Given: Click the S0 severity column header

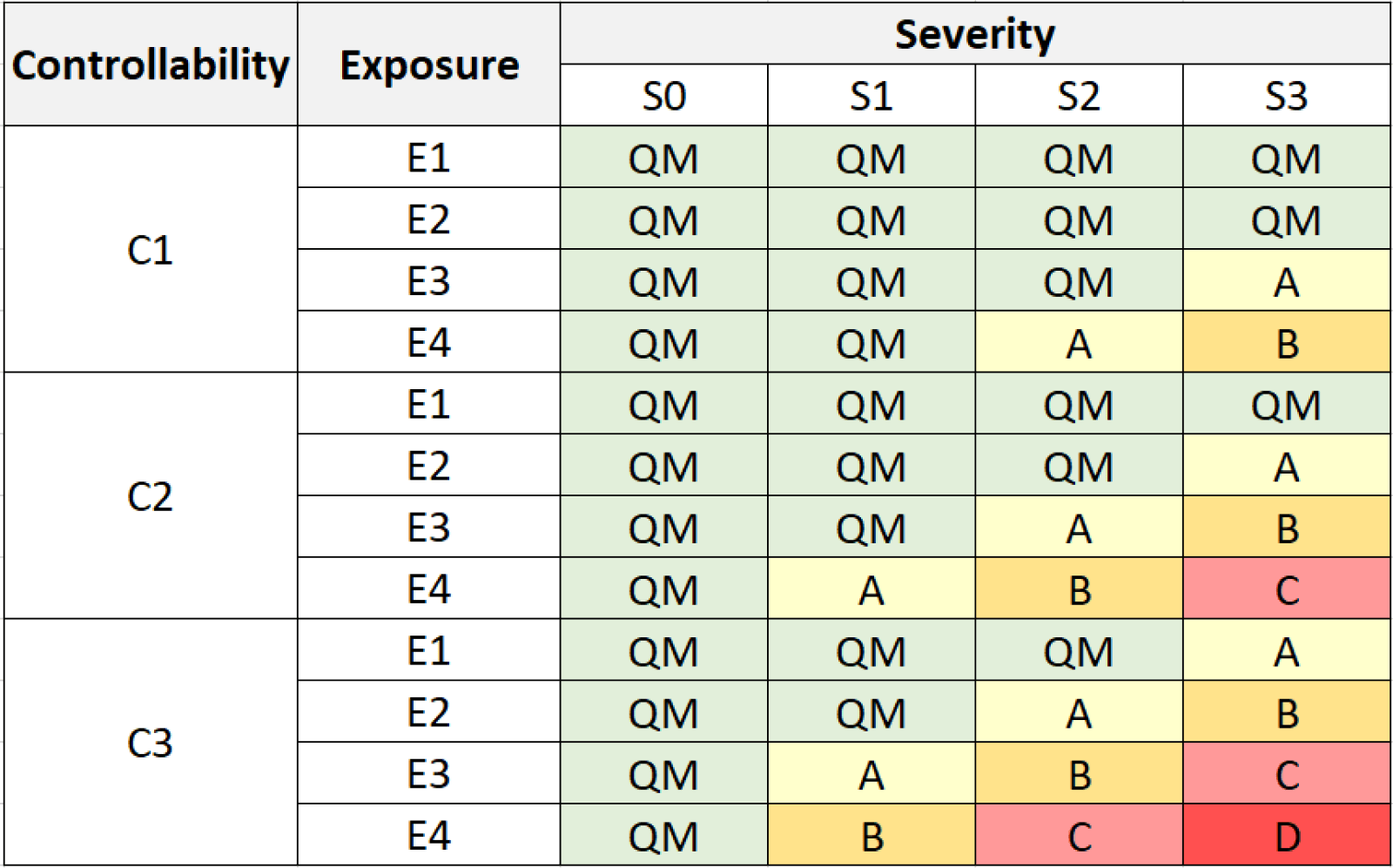Looking at the screenshot, I should coord(663,96).
